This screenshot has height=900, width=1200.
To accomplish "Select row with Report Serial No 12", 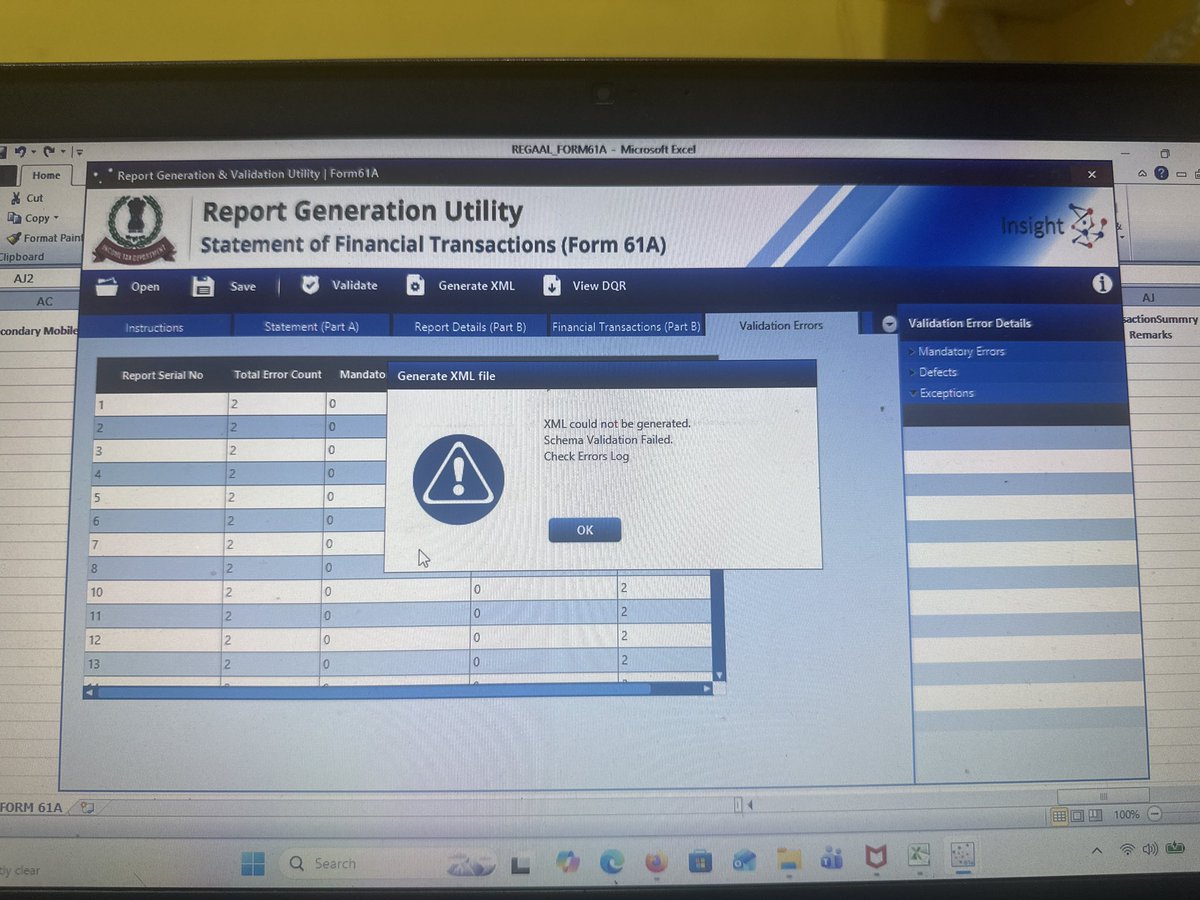I will tap(399, 638).
